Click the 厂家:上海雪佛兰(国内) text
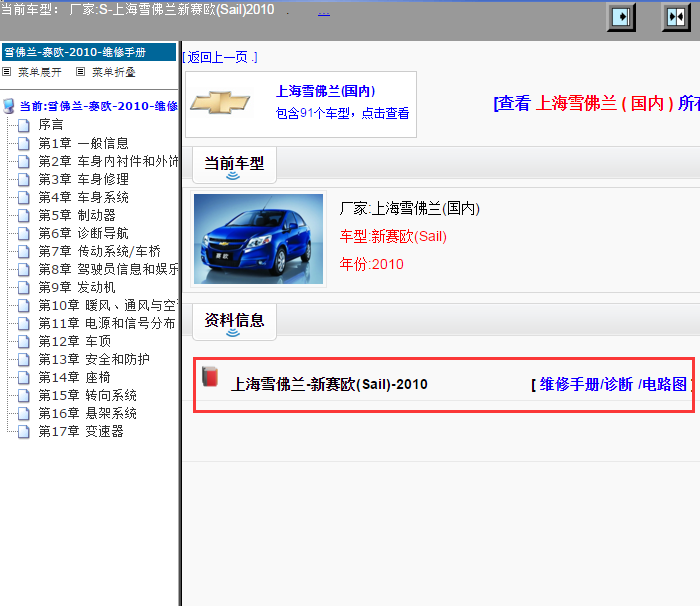The width and height of the screenshot is (700, 606). click(x=409, y=208)
